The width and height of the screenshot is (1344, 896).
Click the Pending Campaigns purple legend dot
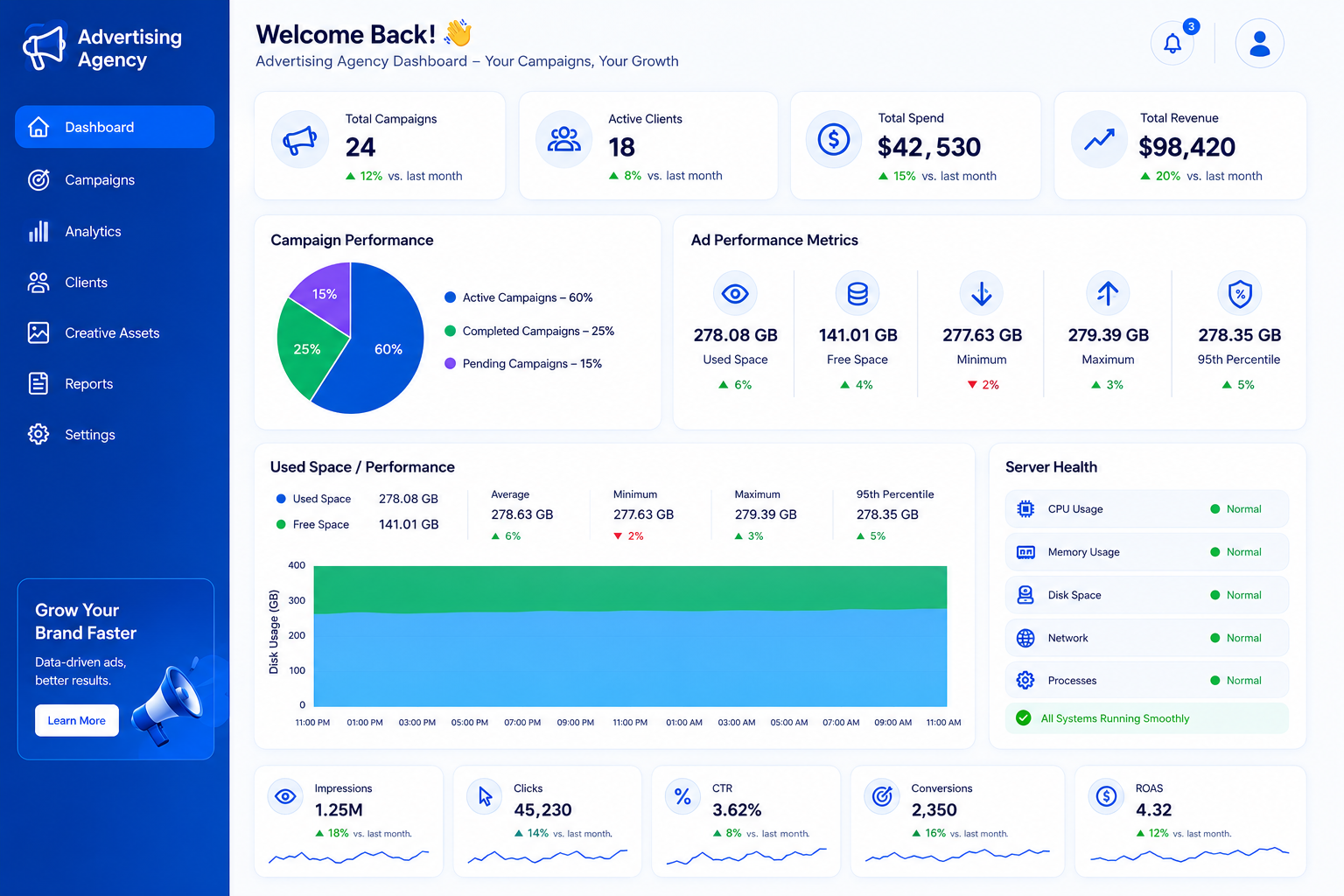point(450,363)
